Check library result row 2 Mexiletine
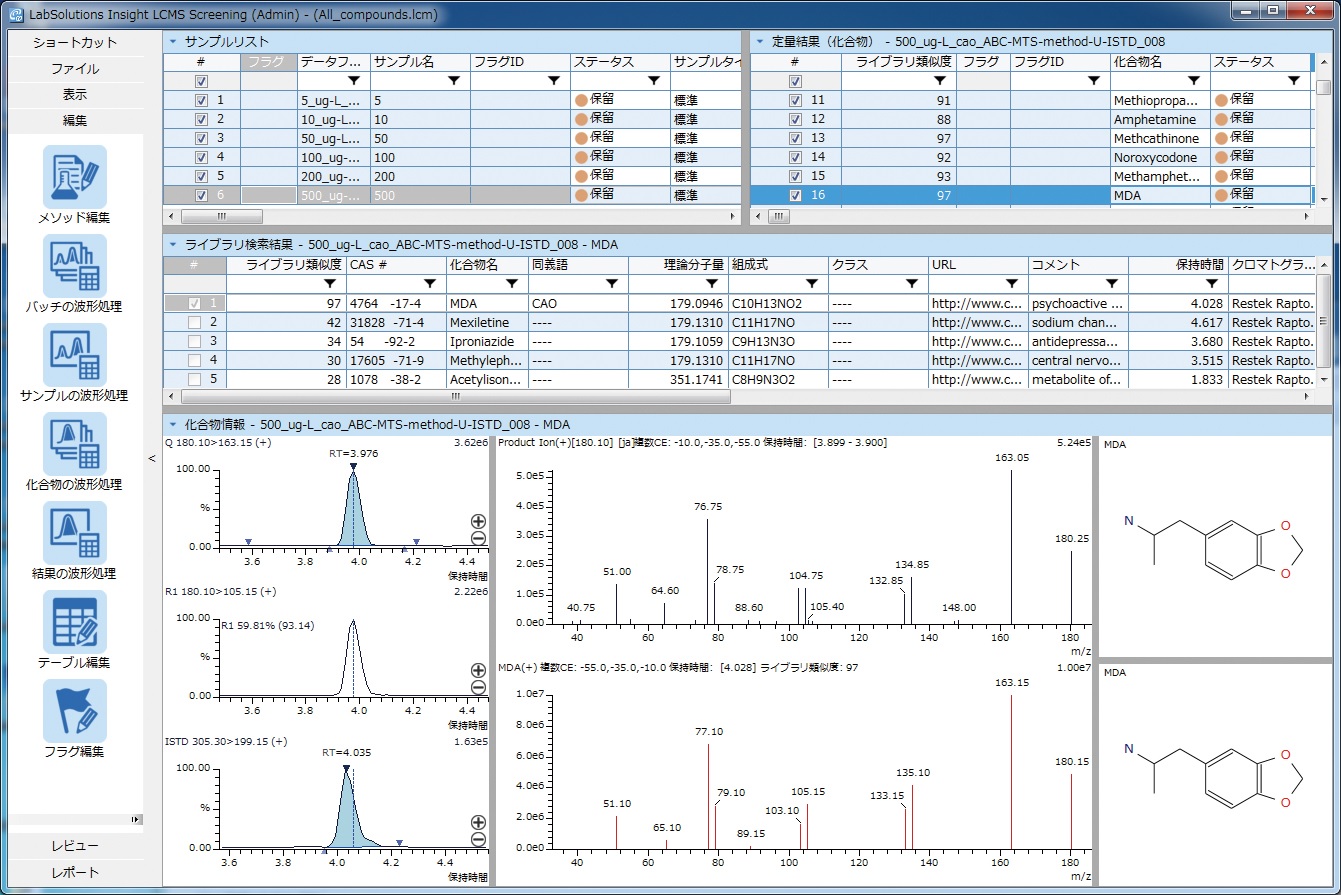Screen dimensions: 1341x895 195,322
